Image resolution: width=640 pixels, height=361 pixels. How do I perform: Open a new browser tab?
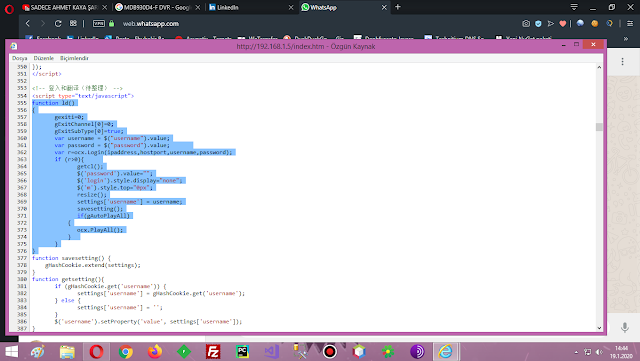tap(398, 7)
